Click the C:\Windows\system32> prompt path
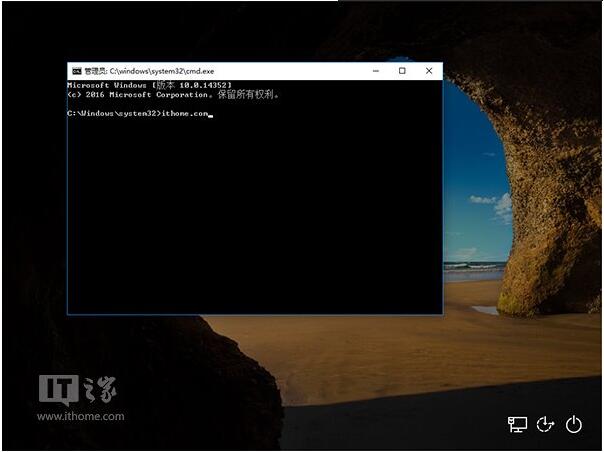Screen dimensions: 604x452 pos(112,114)
